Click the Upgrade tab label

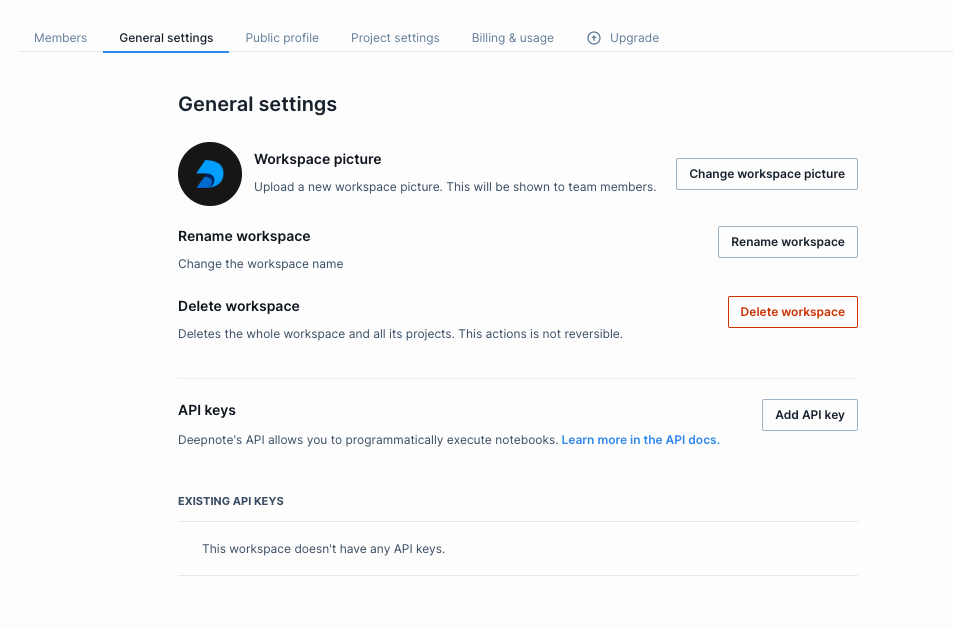point(634,38)
